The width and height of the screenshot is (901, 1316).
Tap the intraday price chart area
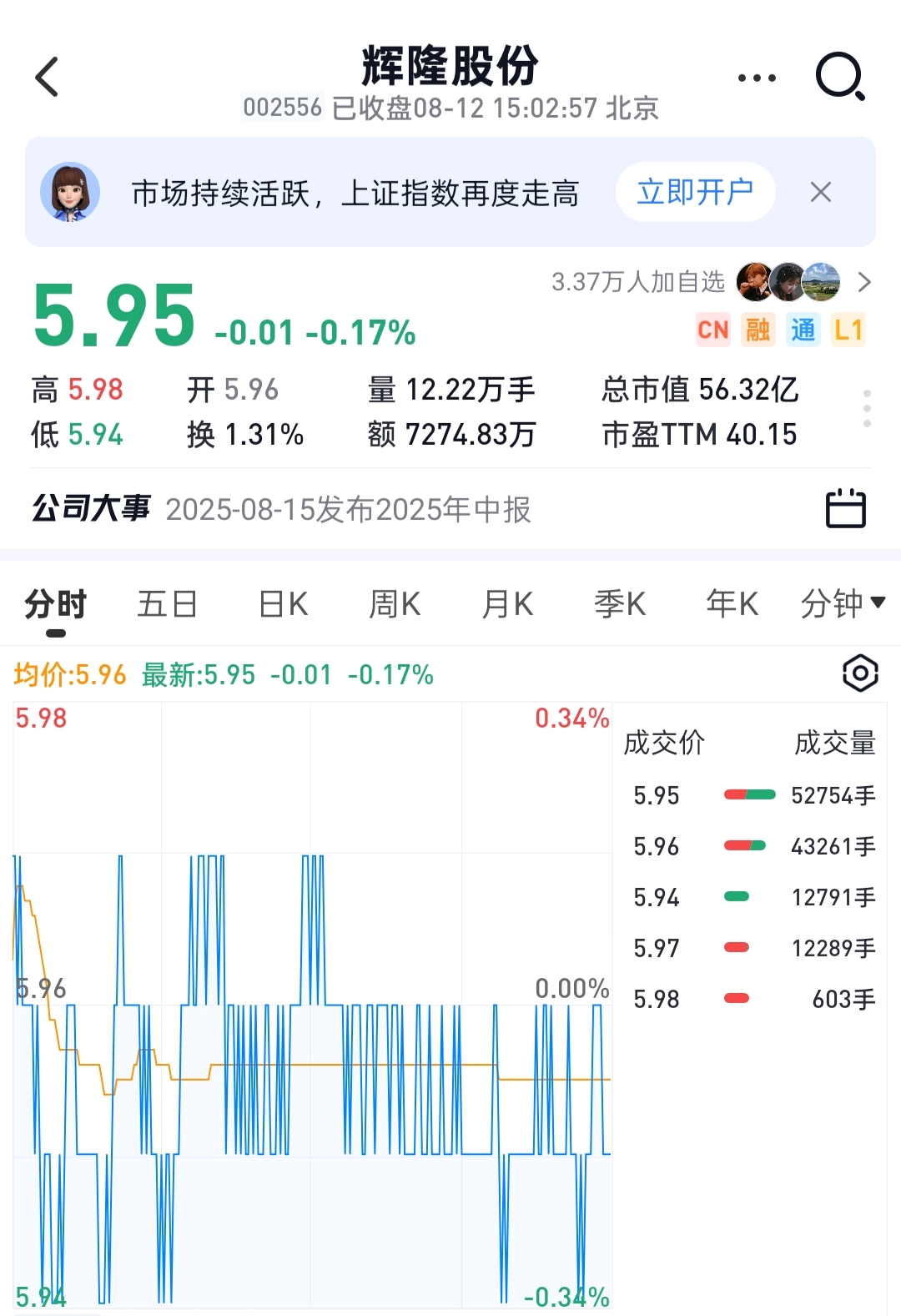click(x=312, y=1005)
